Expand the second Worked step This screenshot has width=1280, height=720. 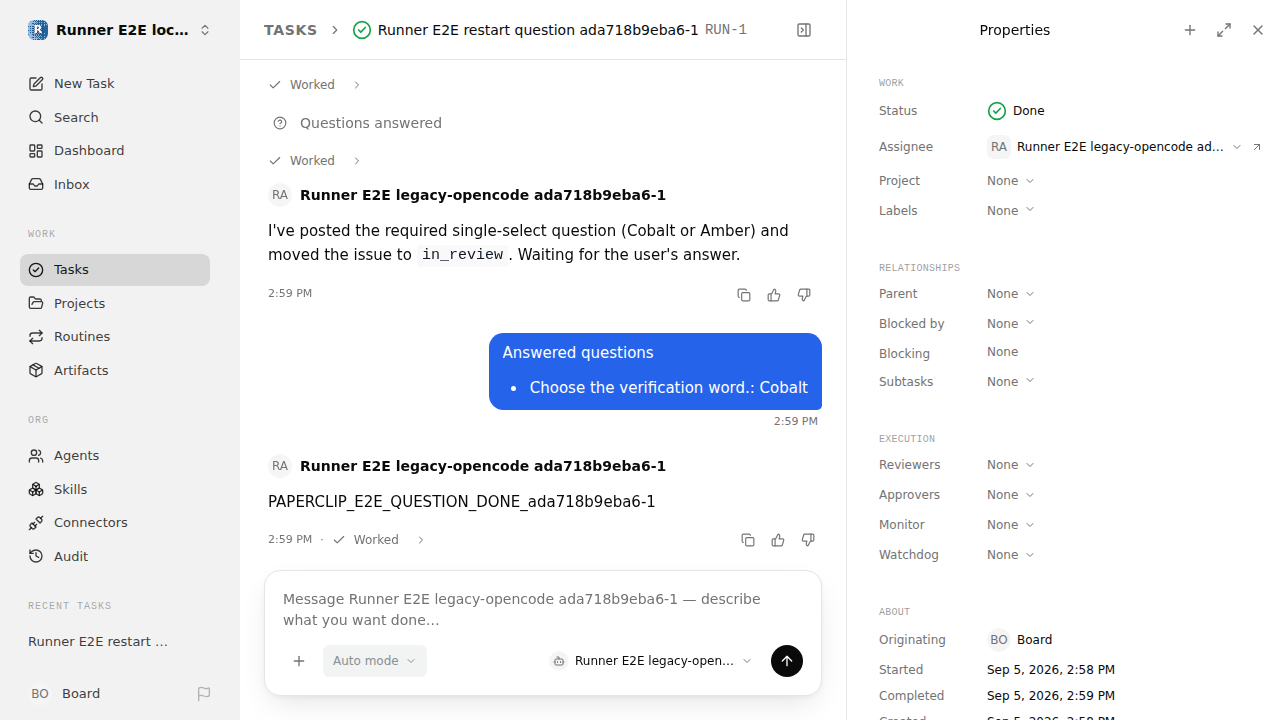pyautogui.click(x=314, y=161)
